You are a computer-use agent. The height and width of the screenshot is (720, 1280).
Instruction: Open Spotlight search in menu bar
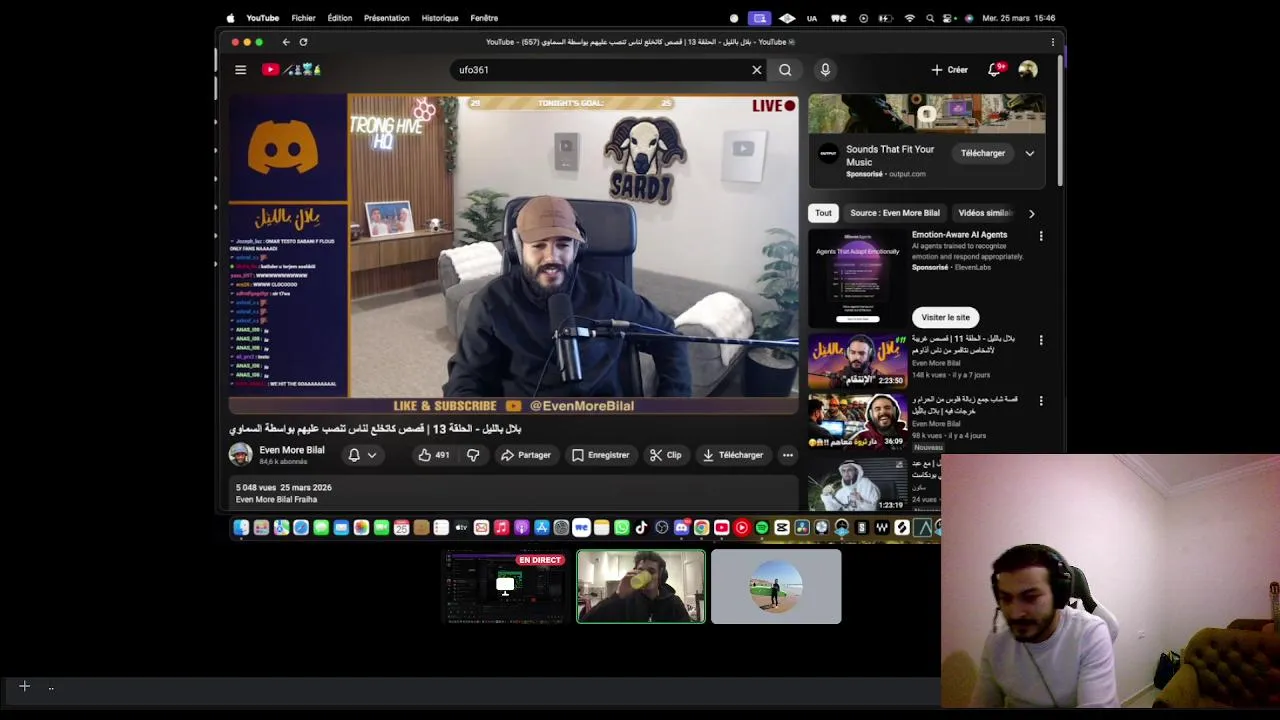pos(930,18)
